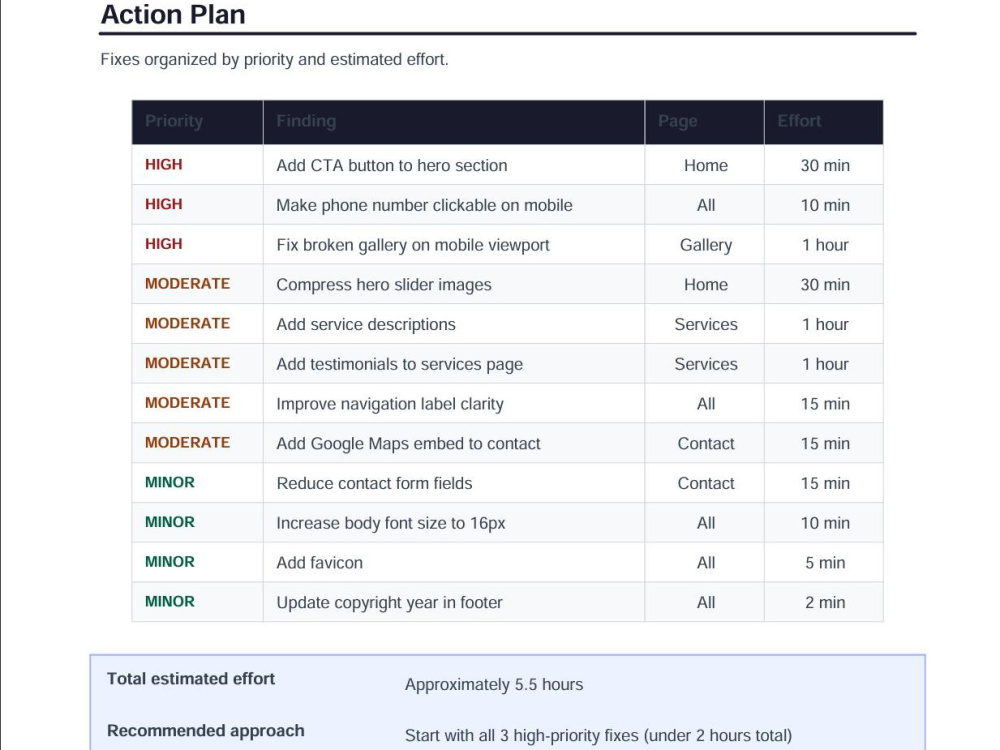
Task: Click 'Add Google Maps embed to contact'
Action: 408,443
